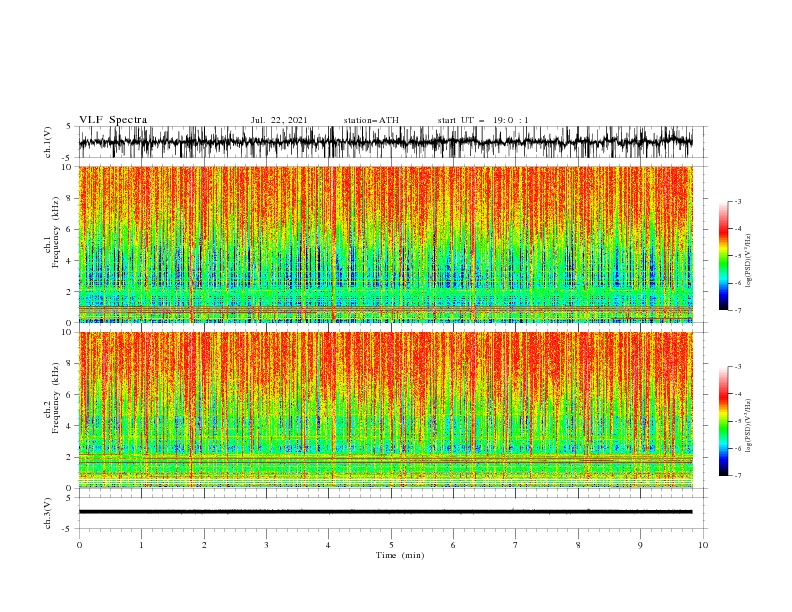Click the ch.2 spectrogram "2" kHz tick label
792x612 pixels.
point(70,457)
